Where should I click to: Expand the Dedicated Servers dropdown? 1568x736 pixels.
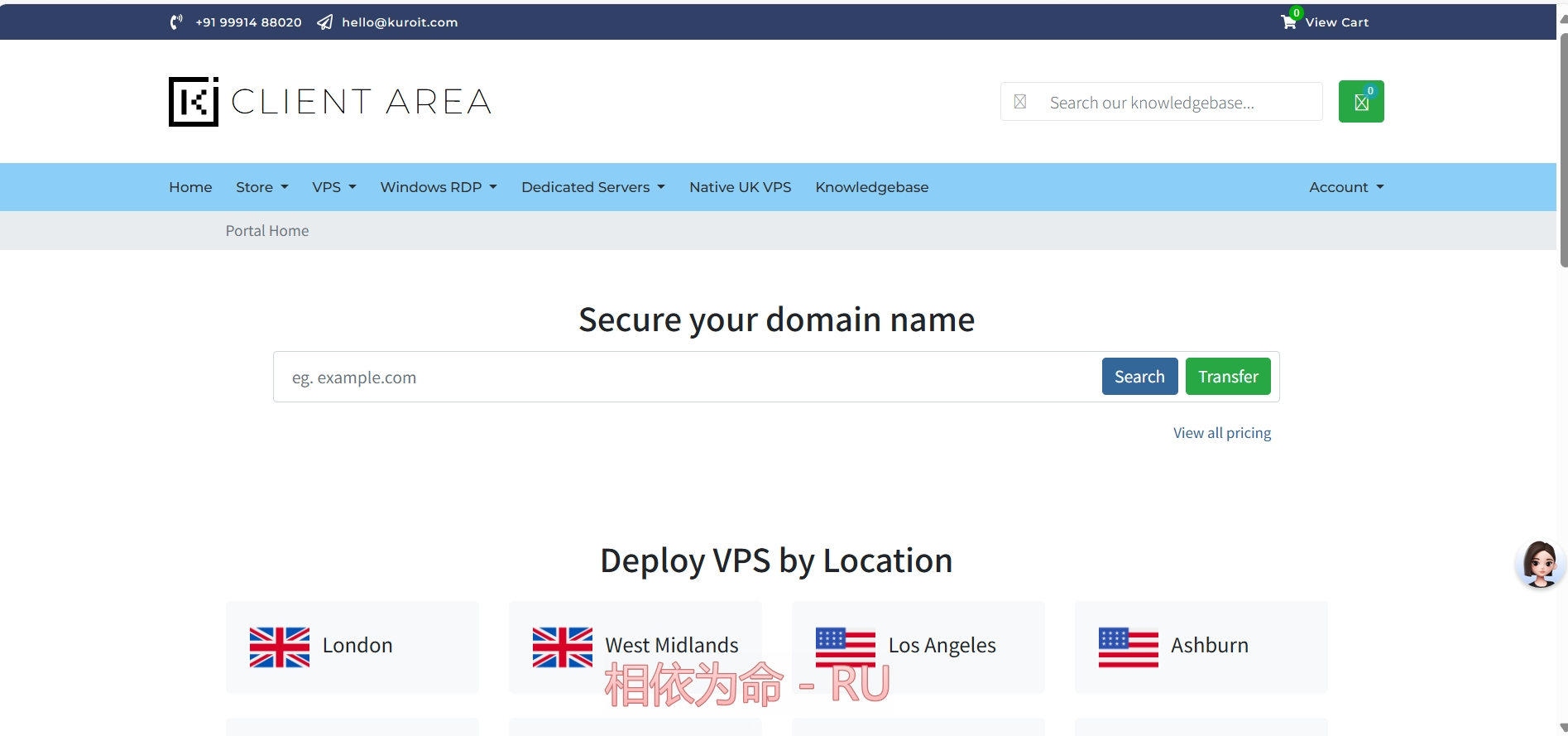click(x=592, y=187)
